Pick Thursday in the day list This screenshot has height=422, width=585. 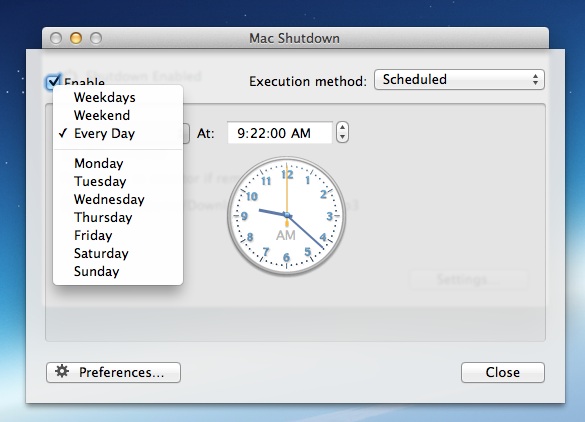point(118,217)
